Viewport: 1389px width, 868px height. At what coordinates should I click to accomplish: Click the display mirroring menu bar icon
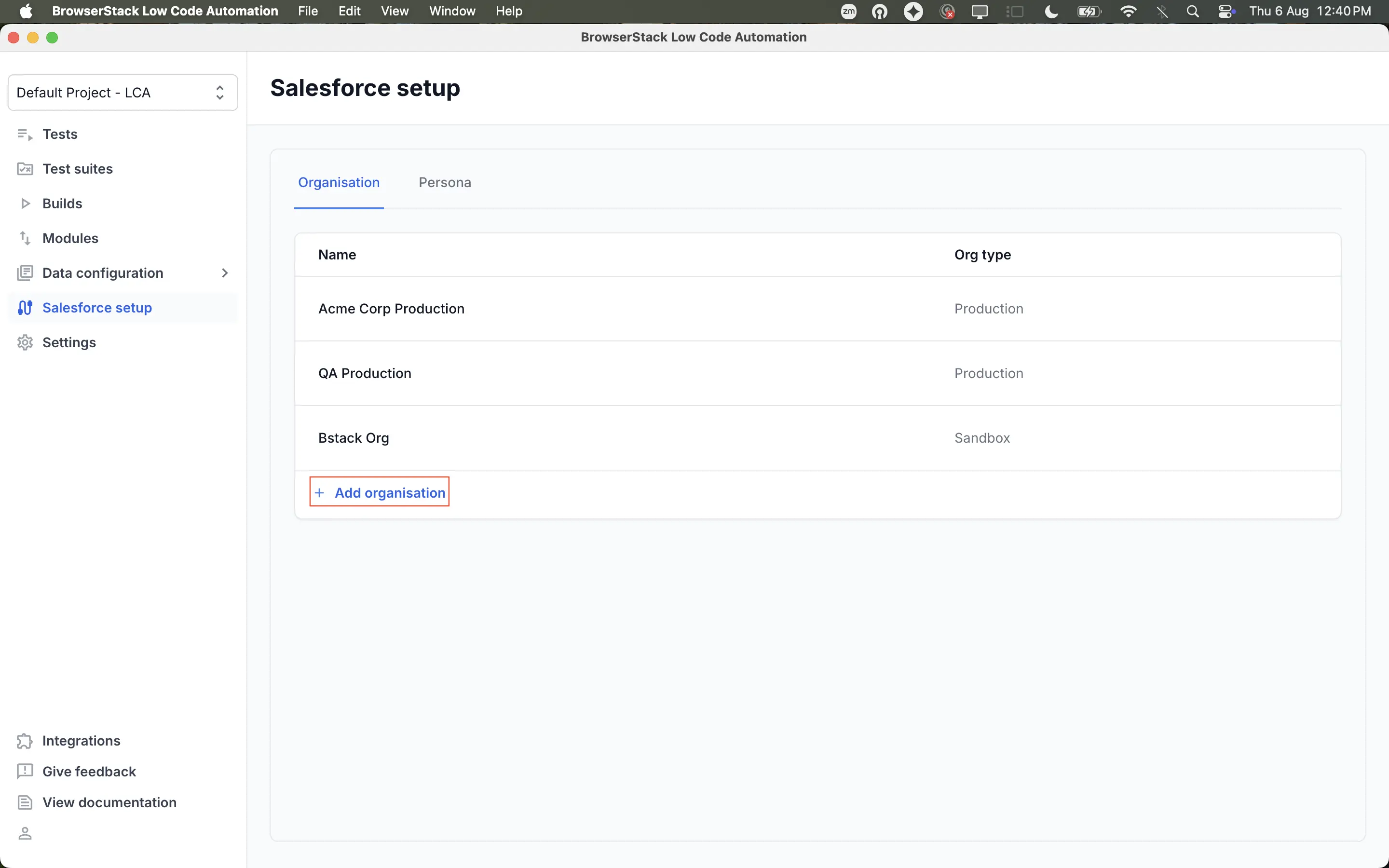pos(979,12)
